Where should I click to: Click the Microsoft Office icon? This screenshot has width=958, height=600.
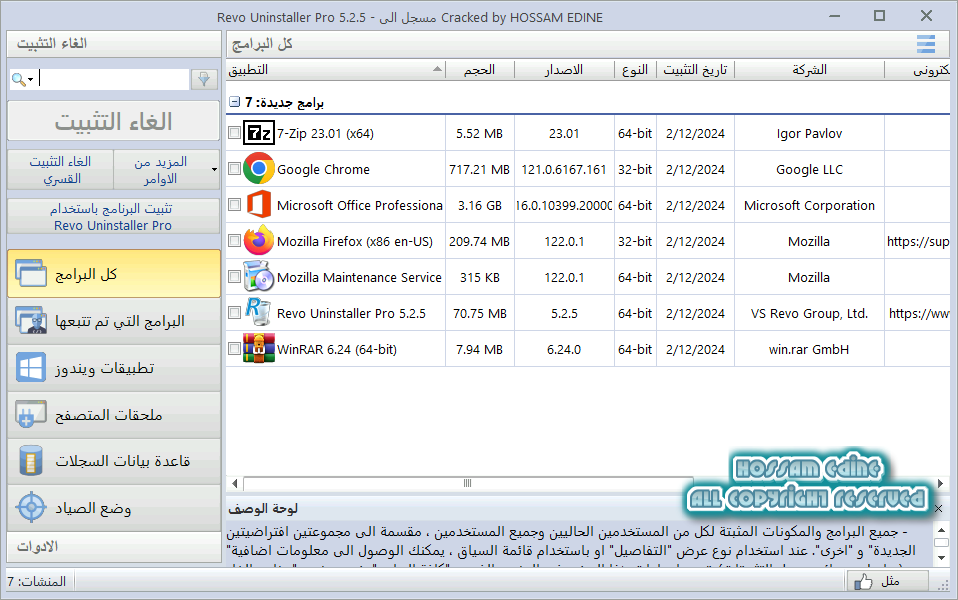click(x=258, y=205)
